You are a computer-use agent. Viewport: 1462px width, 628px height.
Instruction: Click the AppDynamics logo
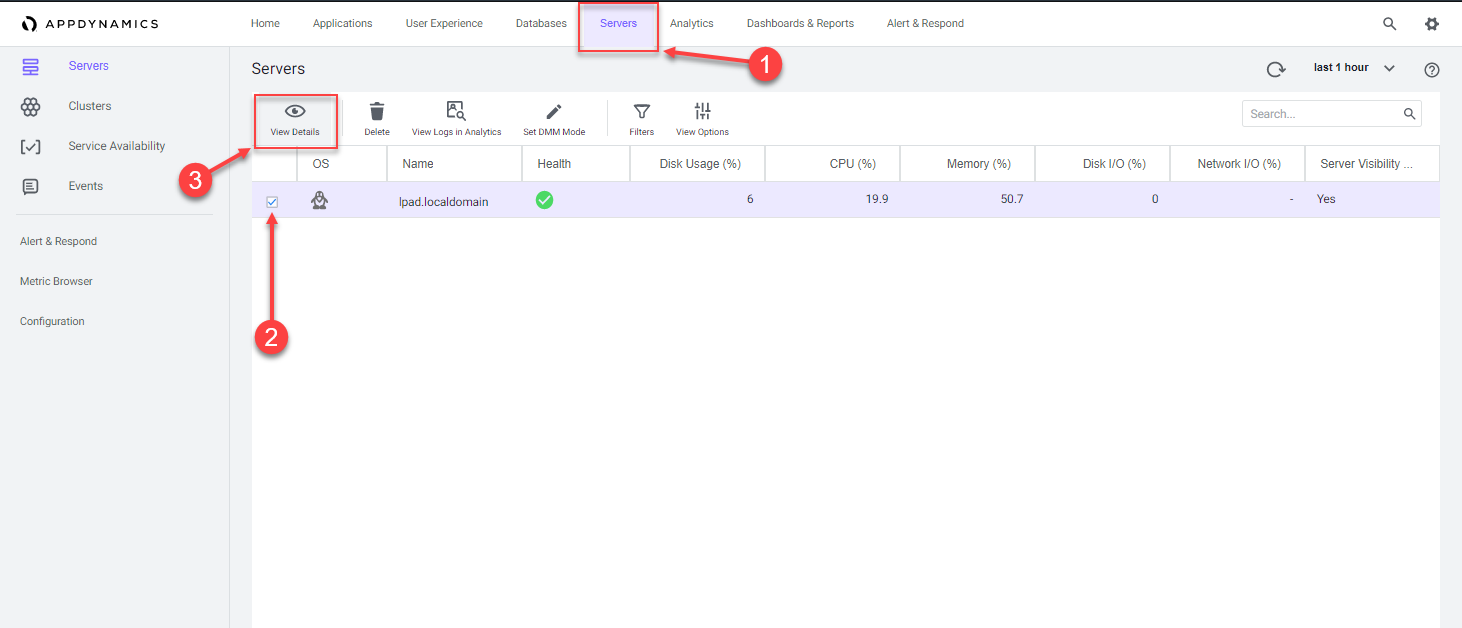coord(90,24)
